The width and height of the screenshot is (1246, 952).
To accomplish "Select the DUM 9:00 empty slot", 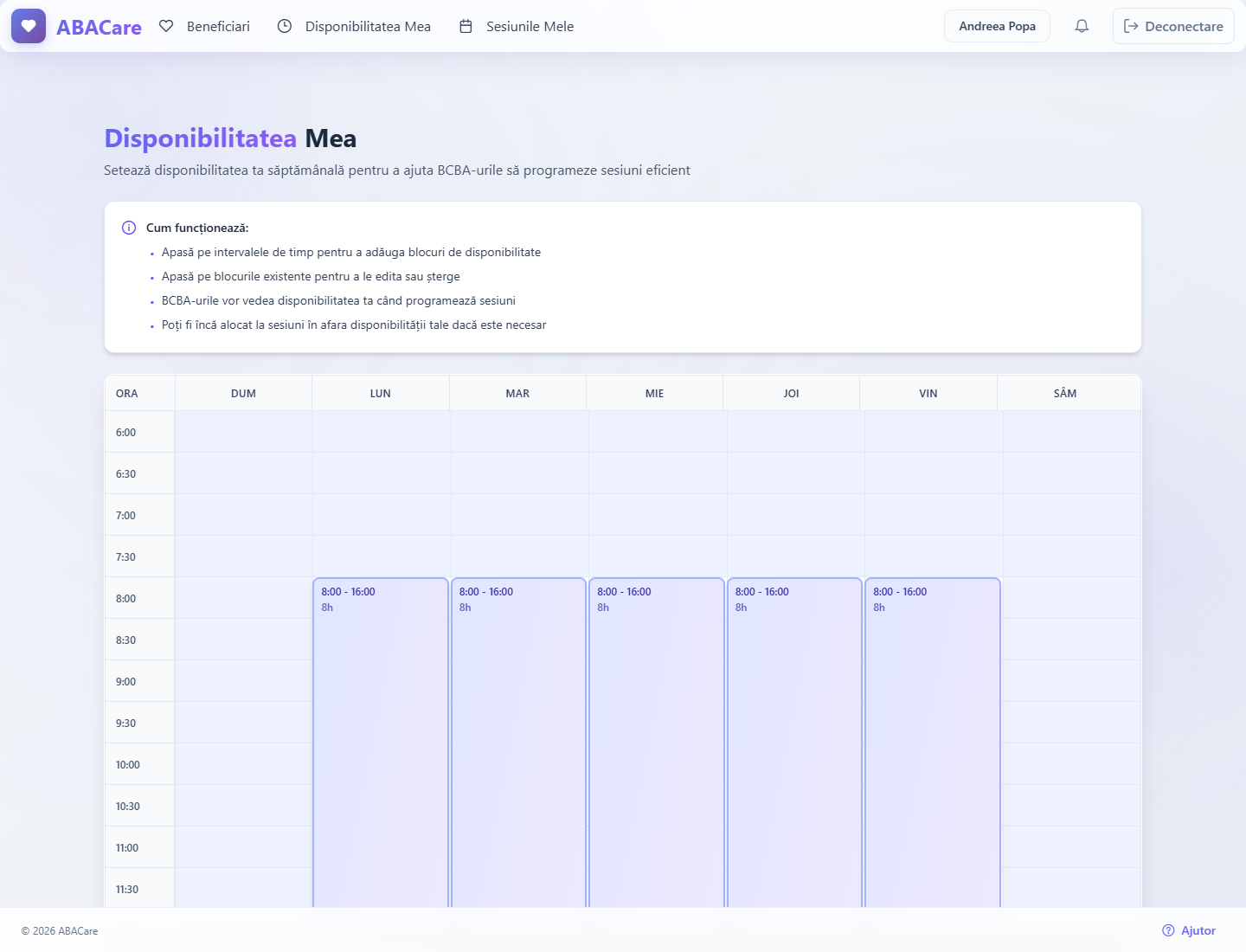I will pyautogui.click(x=244, y=681).
